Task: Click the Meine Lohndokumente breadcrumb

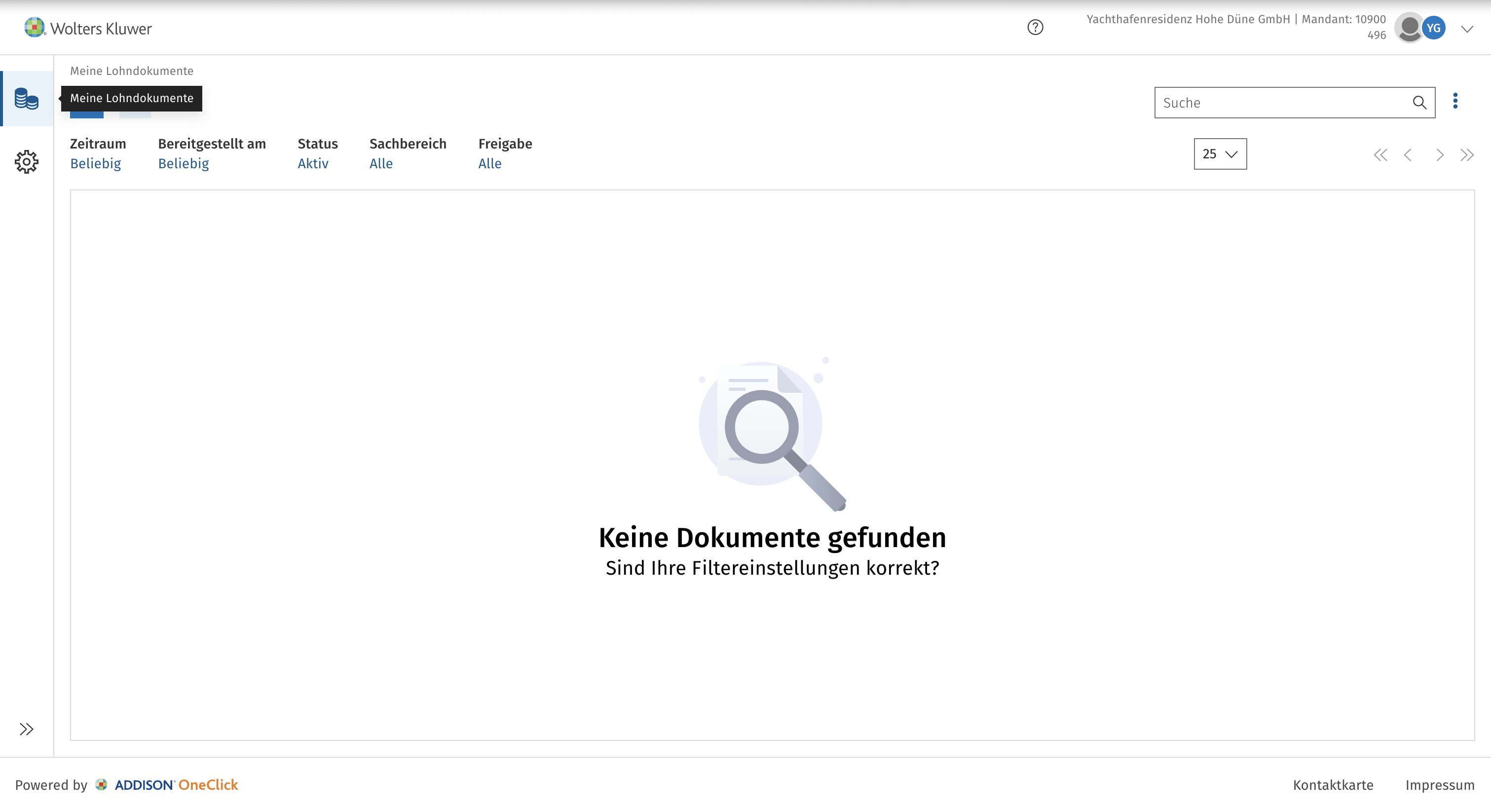Action: 132,71
